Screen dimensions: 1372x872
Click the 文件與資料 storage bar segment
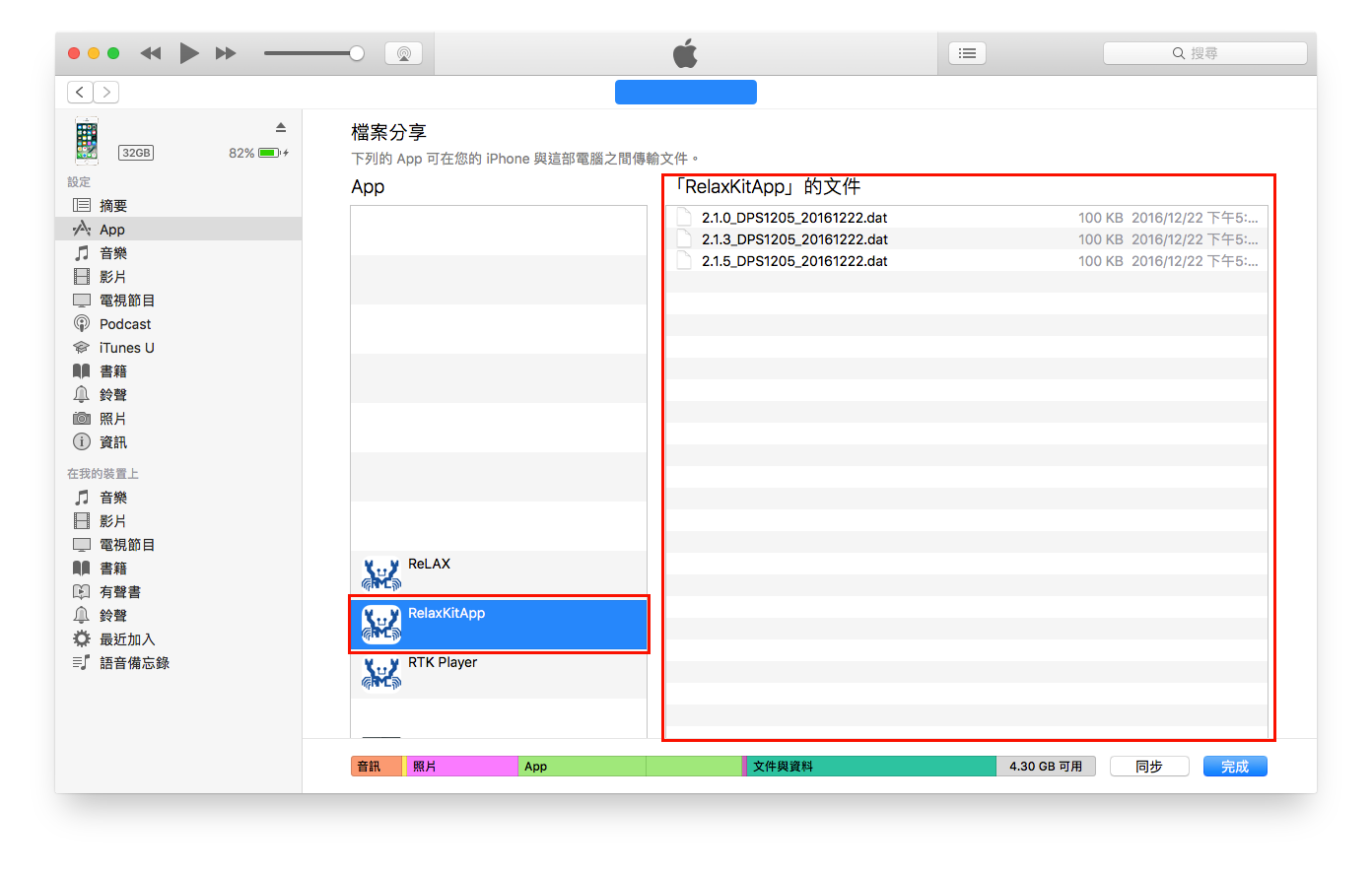click(871, 766)
